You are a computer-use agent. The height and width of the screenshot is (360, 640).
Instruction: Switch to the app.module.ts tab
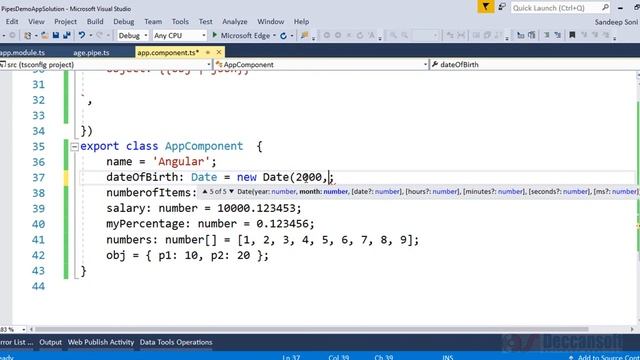pos(22,53)
